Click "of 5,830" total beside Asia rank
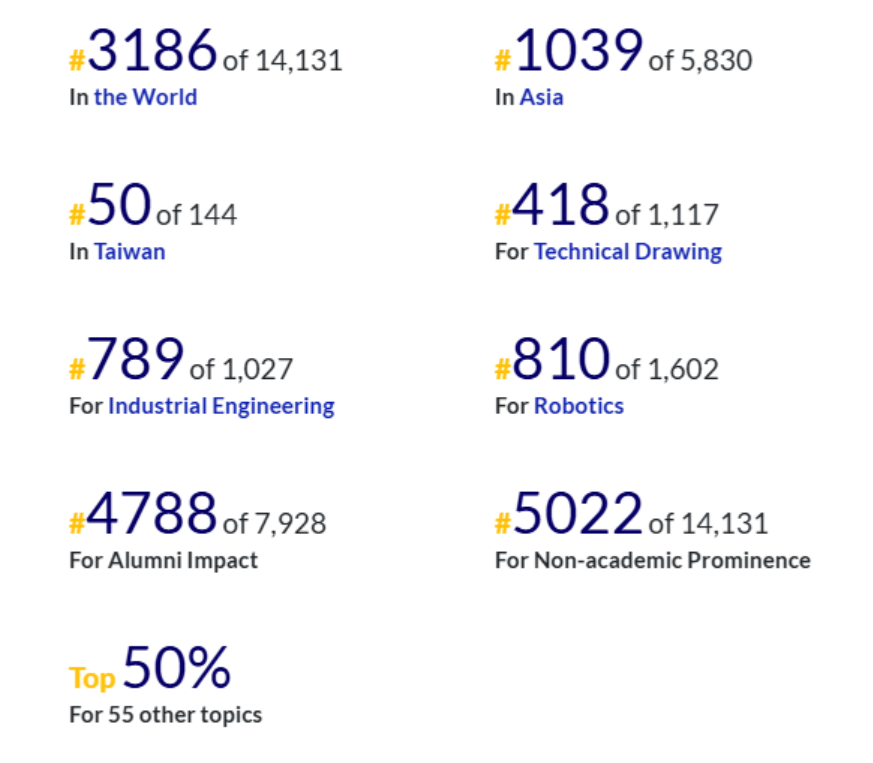 tap(700, 61)
